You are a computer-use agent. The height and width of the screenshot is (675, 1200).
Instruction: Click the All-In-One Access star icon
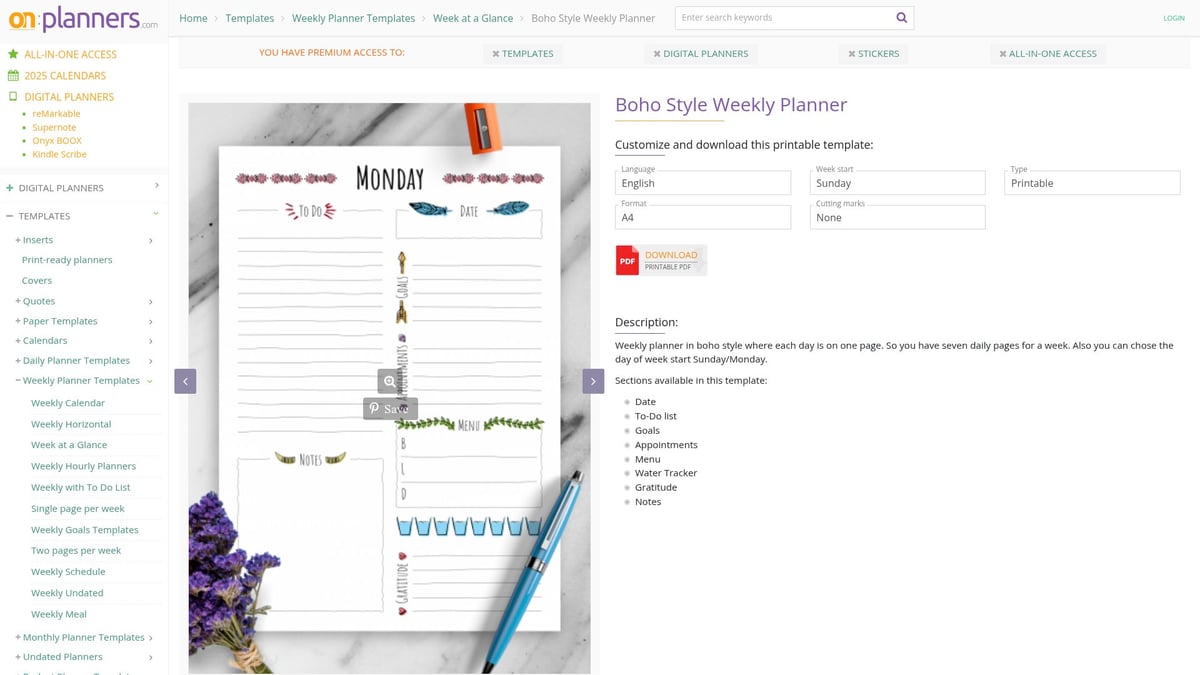(13, 54)
